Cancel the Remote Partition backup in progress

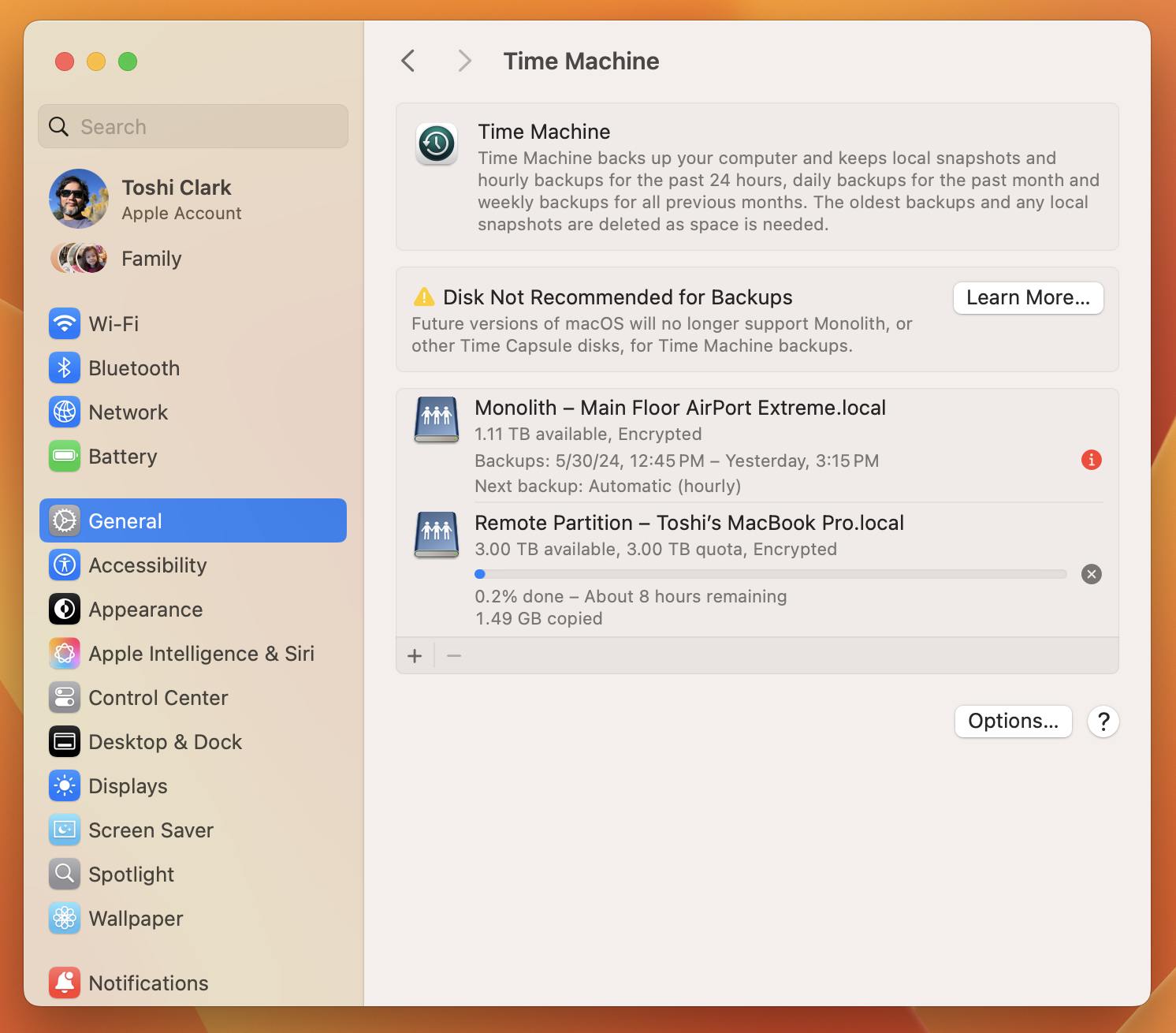[x=1092, y=574]
